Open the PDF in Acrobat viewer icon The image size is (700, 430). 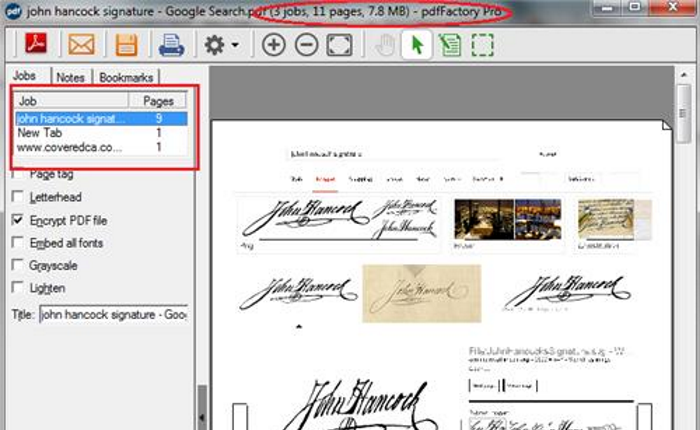pyautogui.click(x=36, y=44)
